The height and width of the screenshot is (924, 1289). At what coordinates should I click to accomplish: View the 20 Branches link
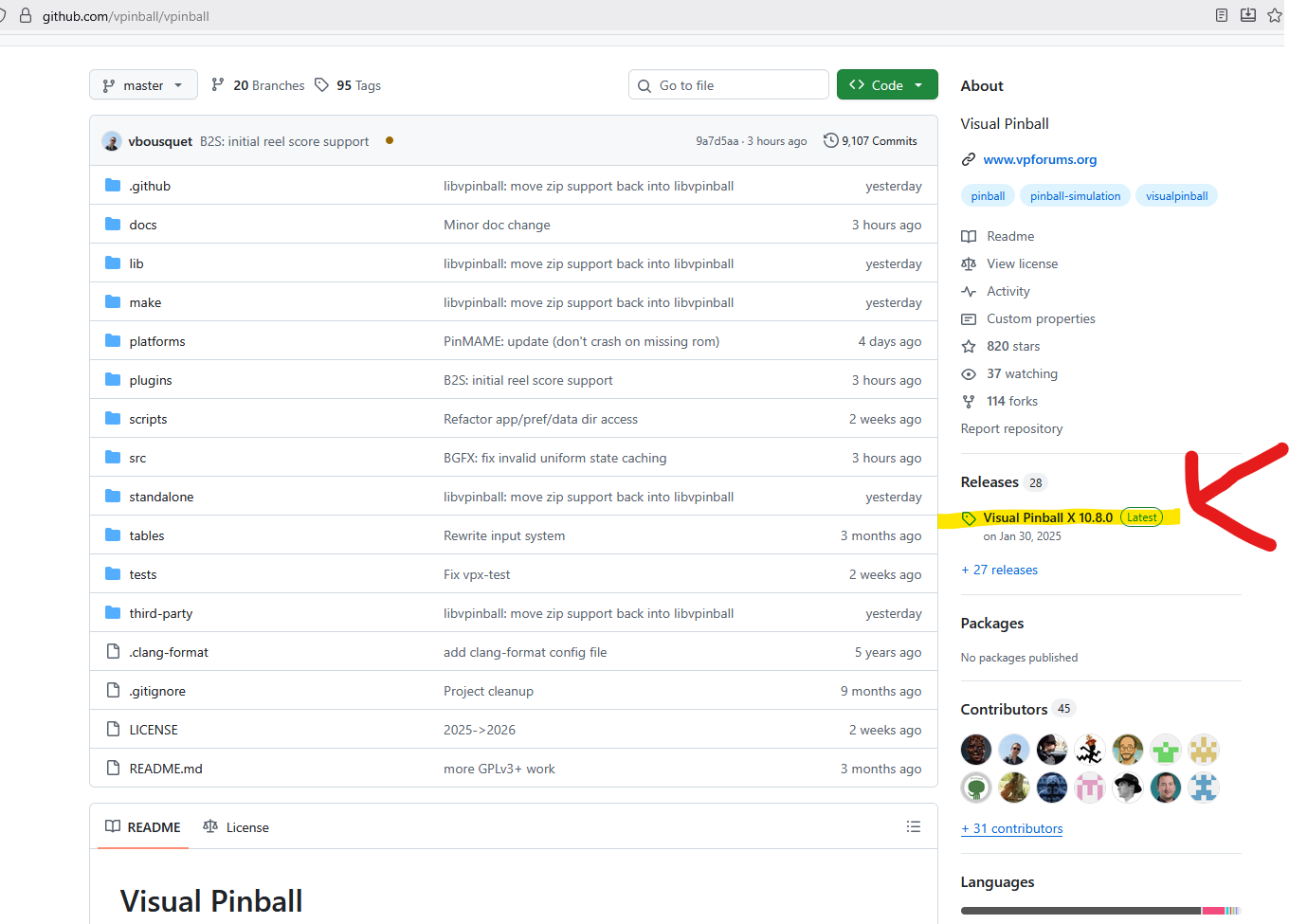pos(258,85)
